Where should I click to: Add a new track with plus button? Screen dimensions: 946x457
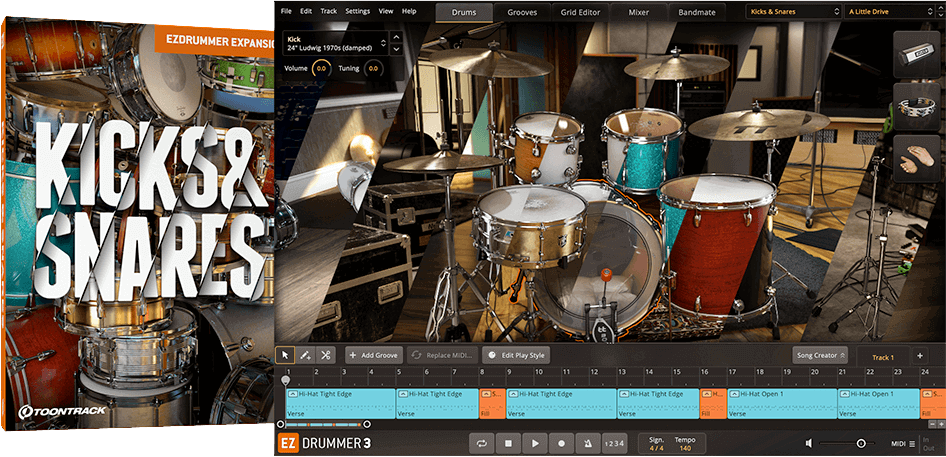point(920,356)
